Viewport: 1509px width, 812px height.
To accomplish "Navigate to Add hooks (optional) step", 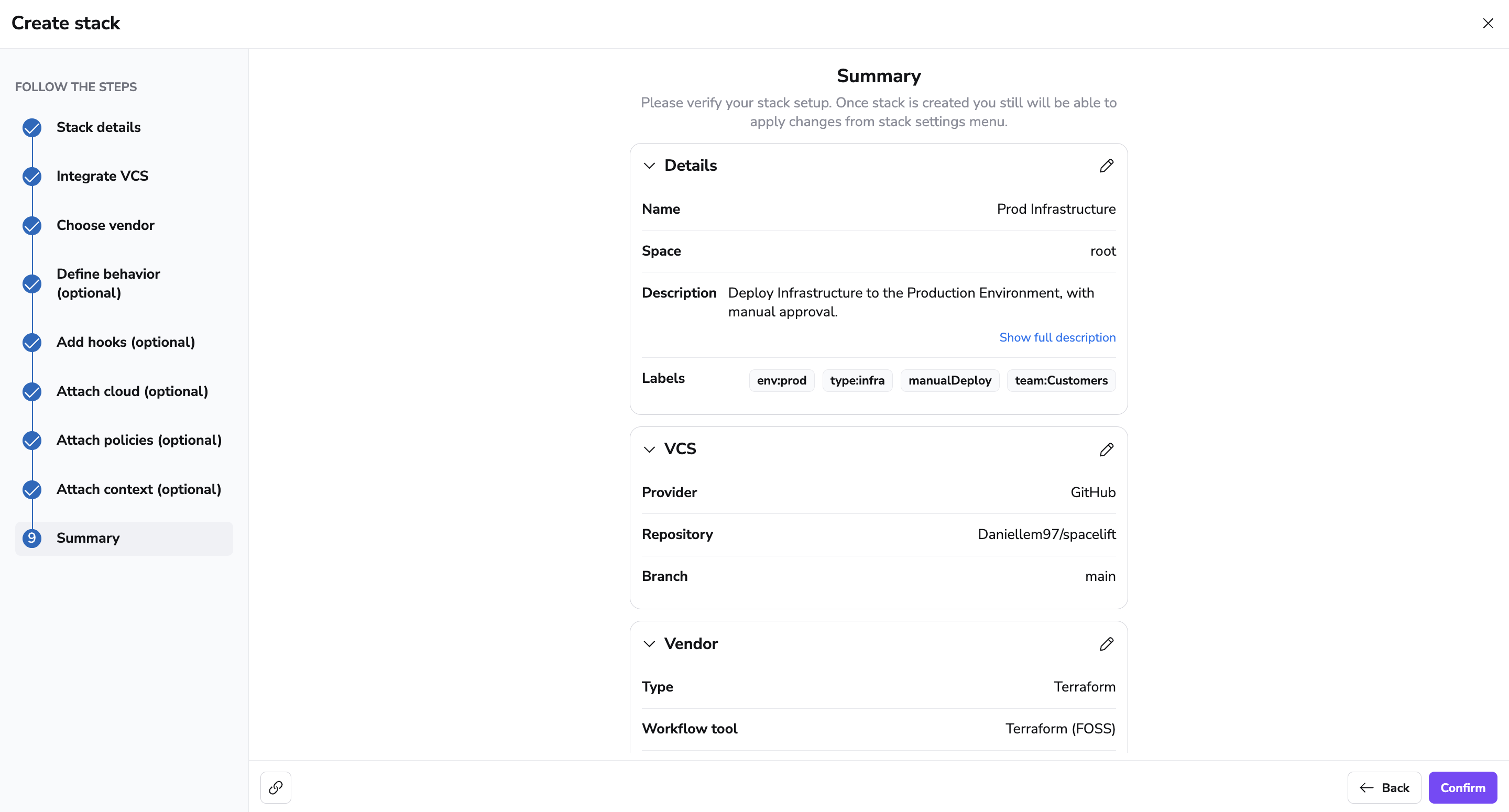I will (125, 342).
